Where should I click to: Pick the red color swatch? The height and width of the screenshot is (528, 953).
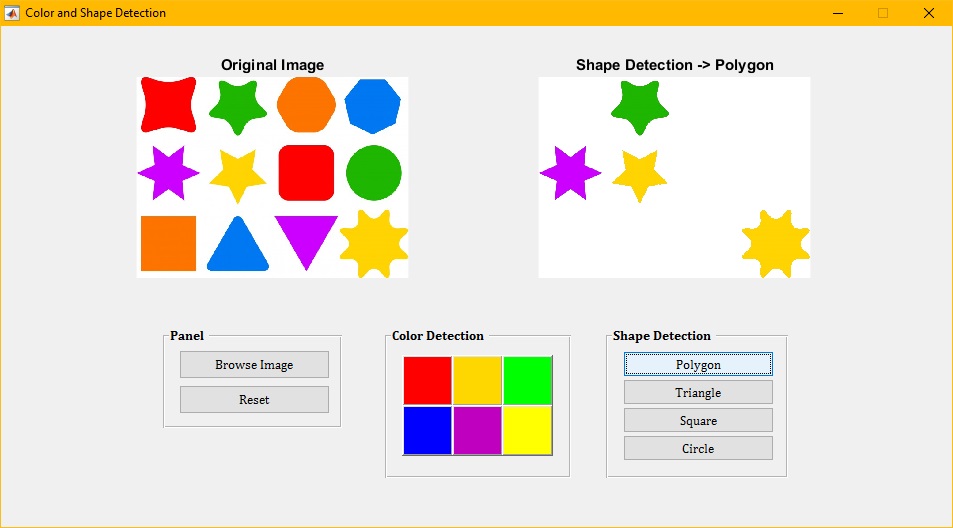tap(428, 380)
